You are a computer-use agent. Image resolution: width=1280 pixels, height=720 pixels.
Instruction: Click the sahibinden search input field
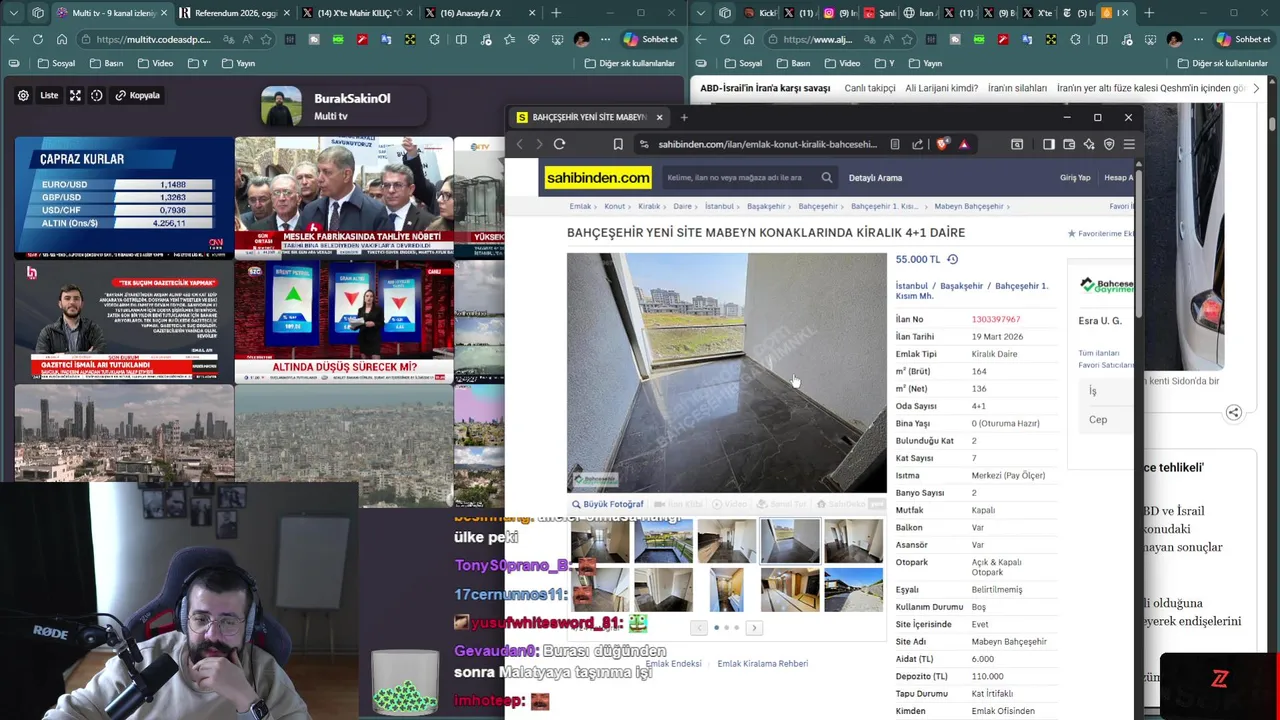coord(740,178)
